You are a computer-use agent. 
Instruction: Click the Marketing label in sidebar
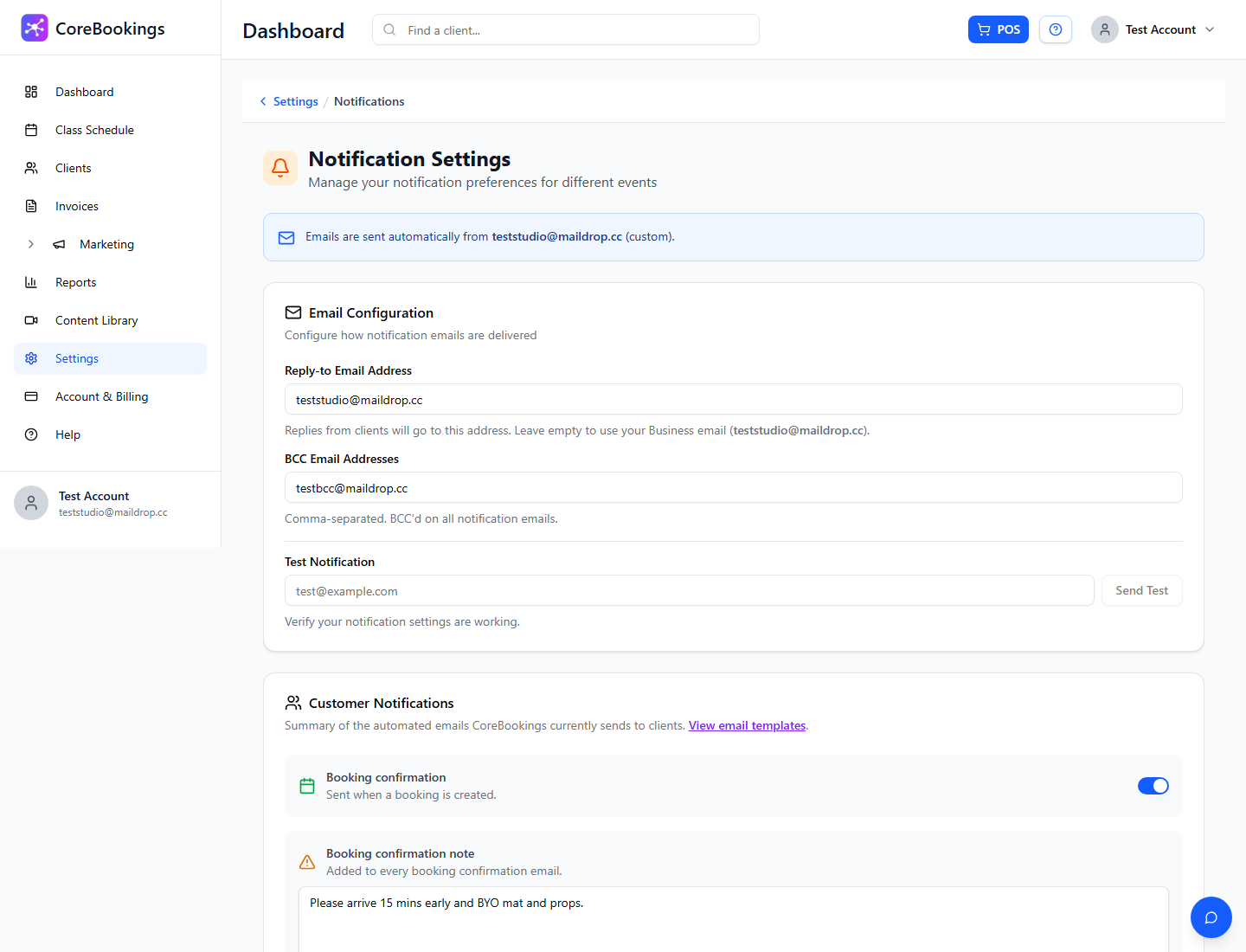tap(106, 244)
